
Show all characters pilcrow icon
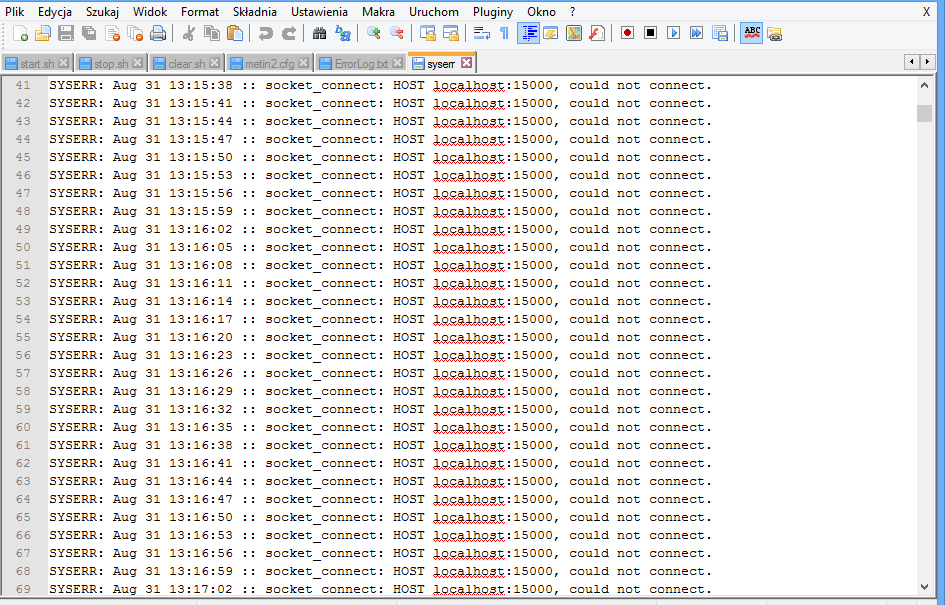point(504,34)
